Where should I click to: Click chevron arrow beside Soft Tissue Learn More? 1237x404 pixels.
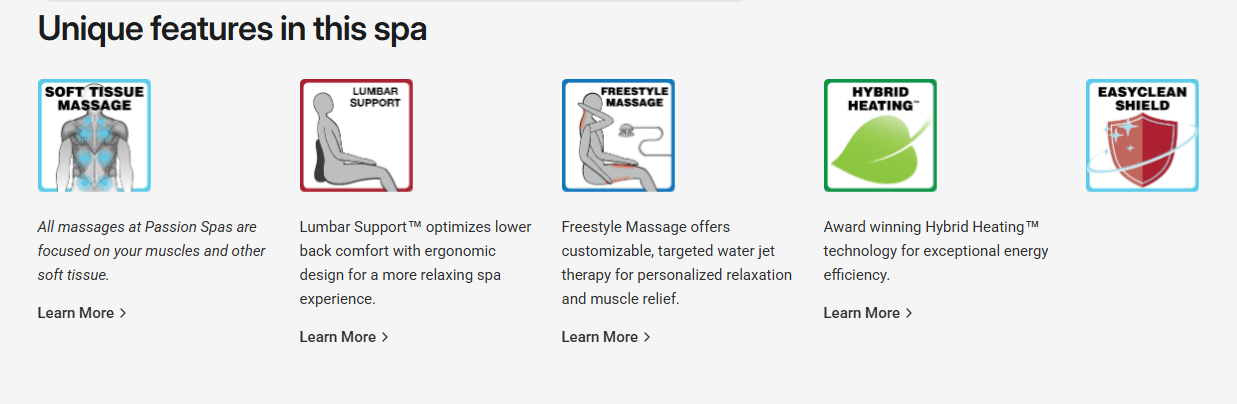[123, 313]
